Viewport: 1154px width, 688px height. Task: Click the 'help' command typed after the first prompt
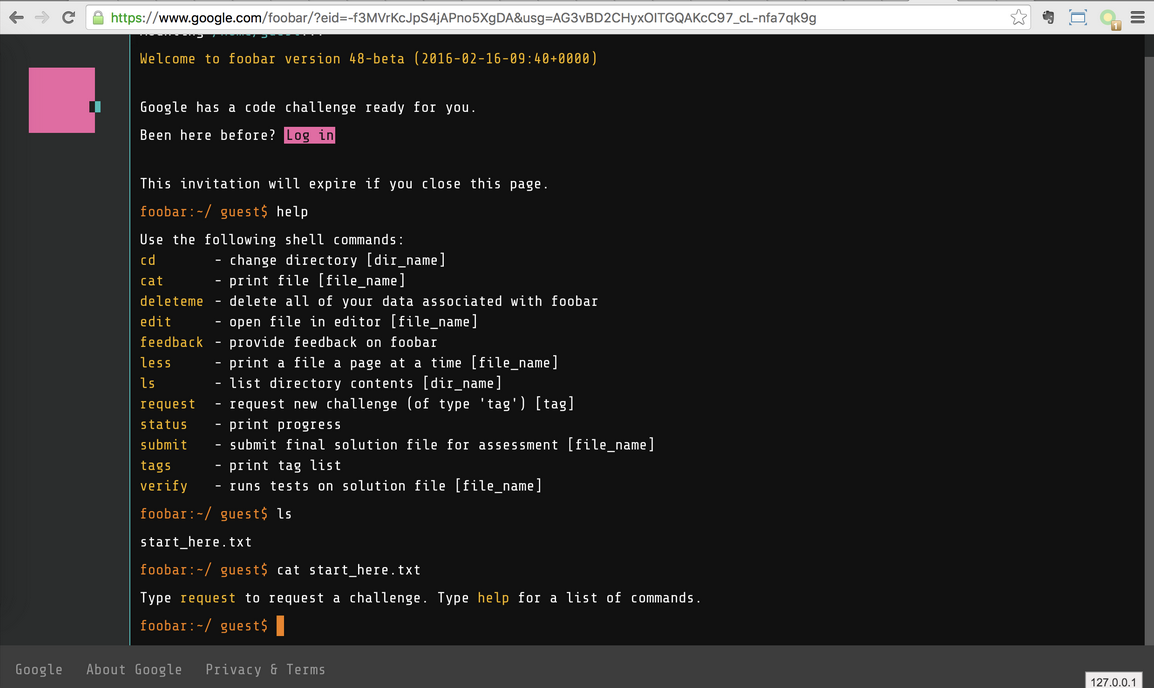(292, 212)
